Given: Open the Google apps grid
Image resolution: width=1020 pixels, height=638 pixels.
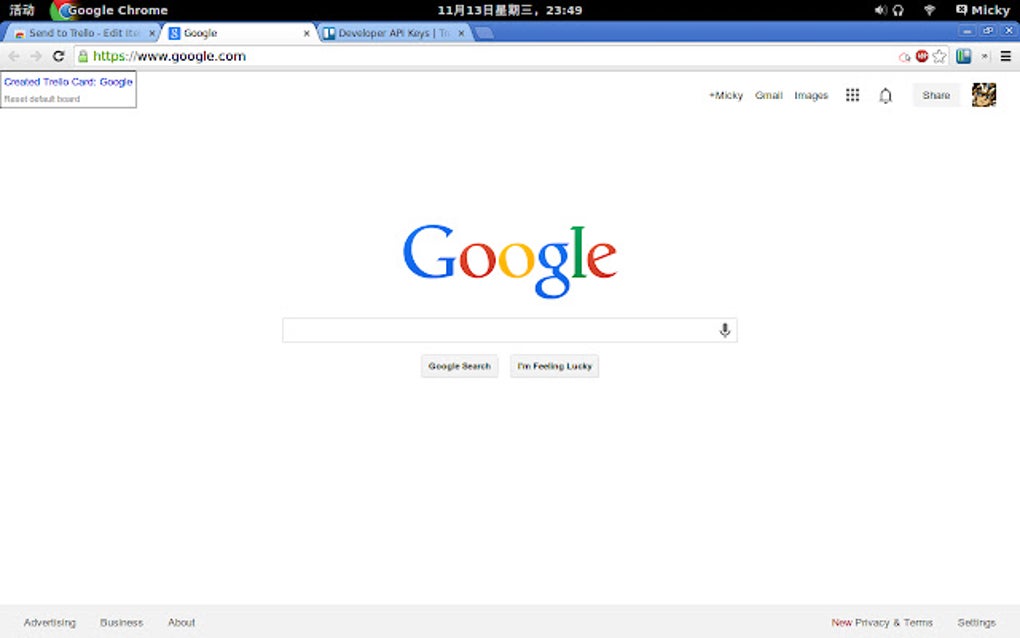Looking at the screenshot, I should (852, 96).
